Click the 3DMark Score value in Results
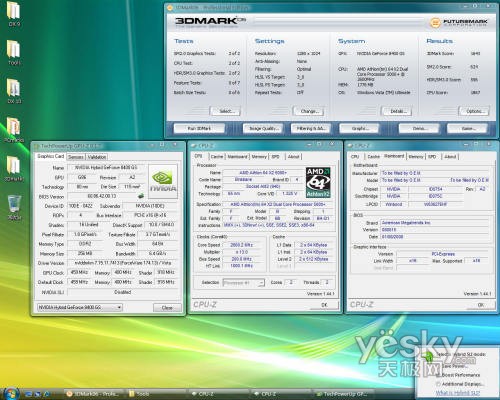 475,53
